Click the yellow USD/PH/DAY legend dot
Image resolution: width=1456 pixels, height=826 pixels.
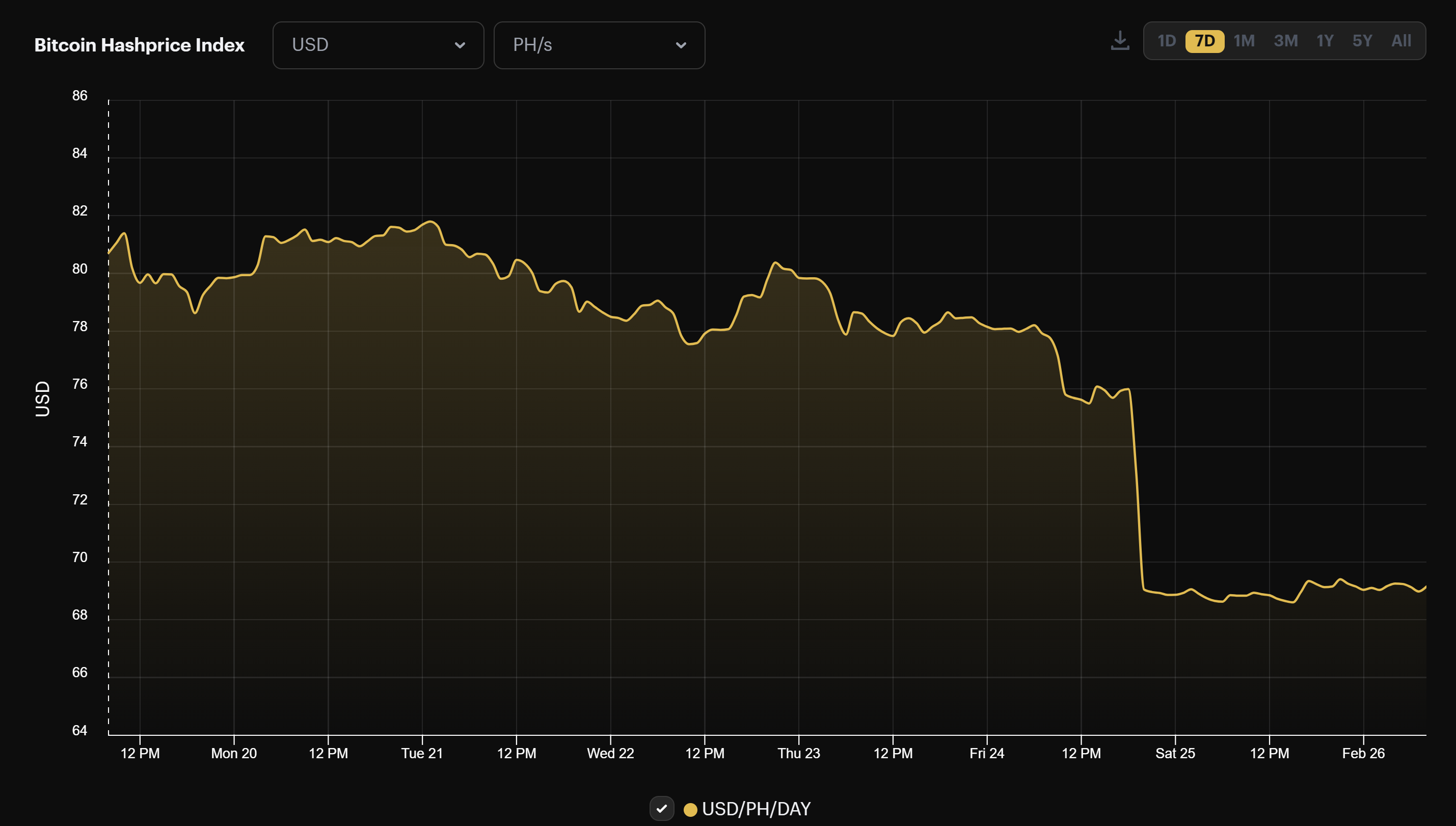[690, 809]
